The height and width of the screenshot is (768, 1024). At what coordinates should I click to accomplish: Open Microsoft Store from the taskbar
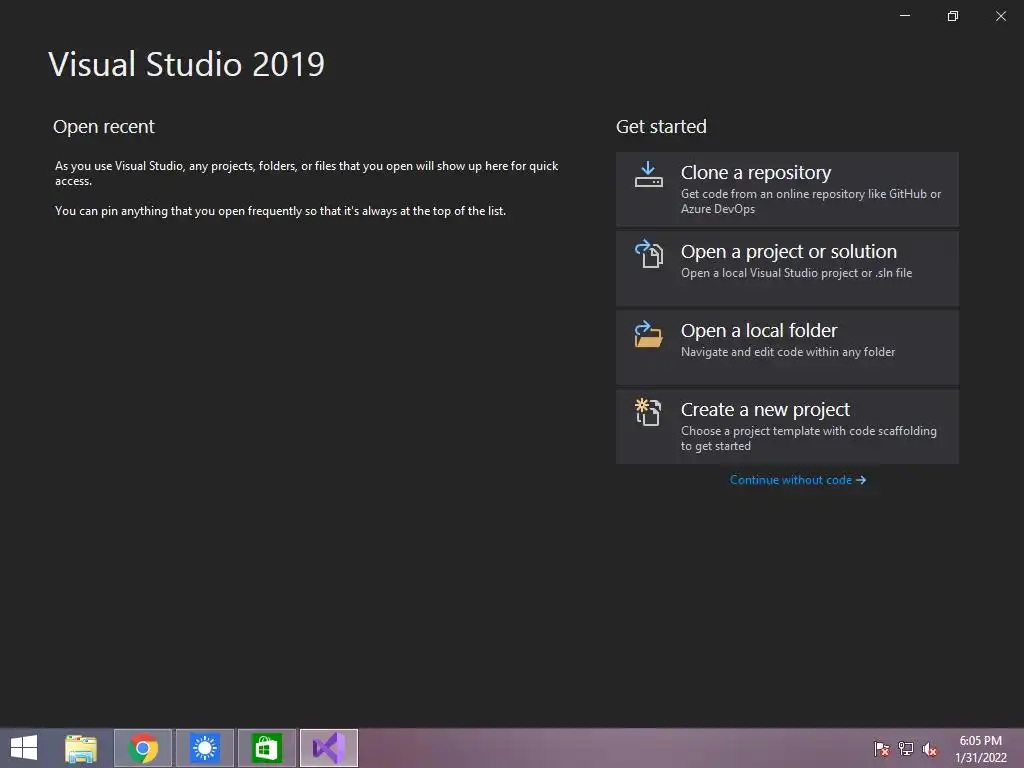(266, 748)
